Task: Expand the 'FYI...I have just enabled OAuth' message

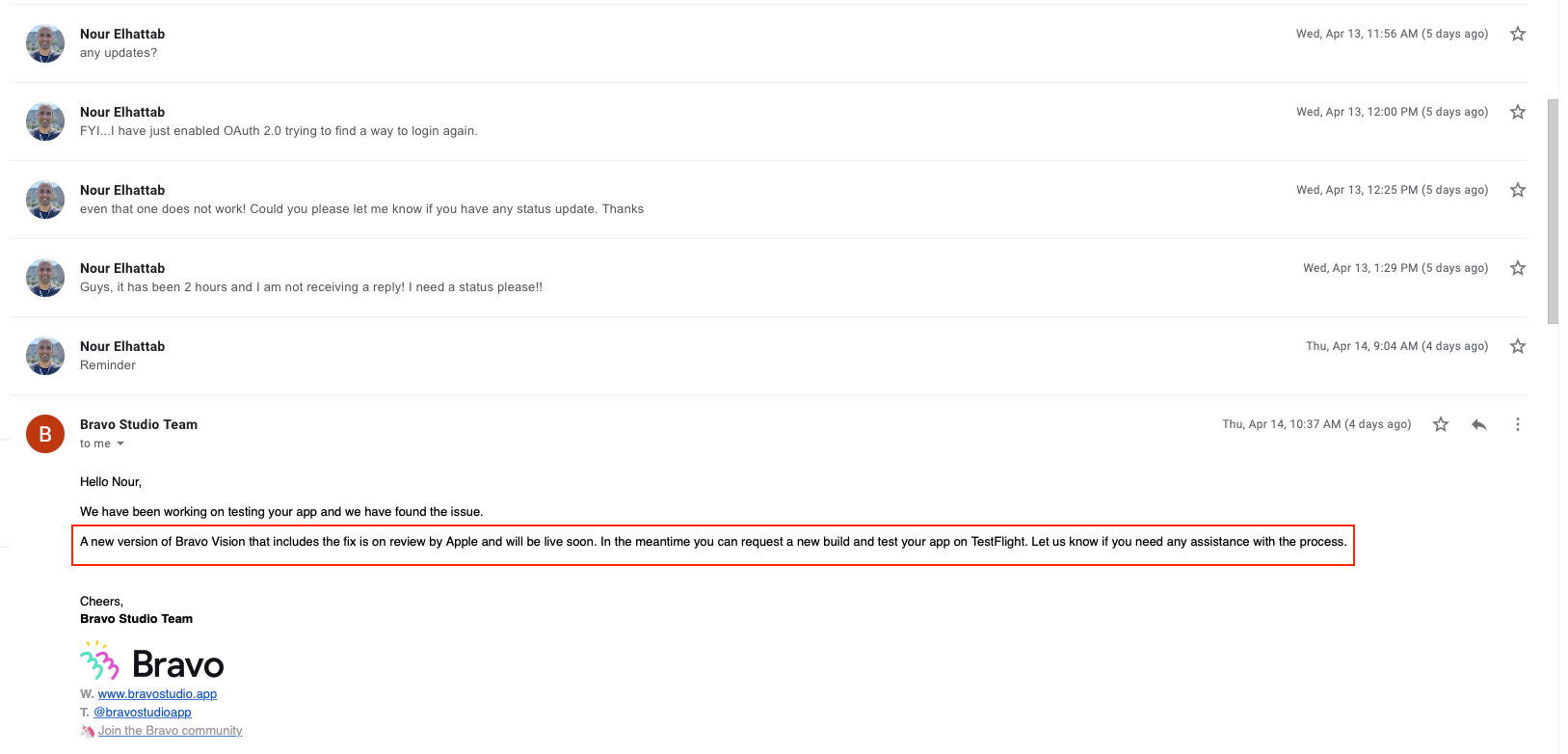Action: pos(768,121)
